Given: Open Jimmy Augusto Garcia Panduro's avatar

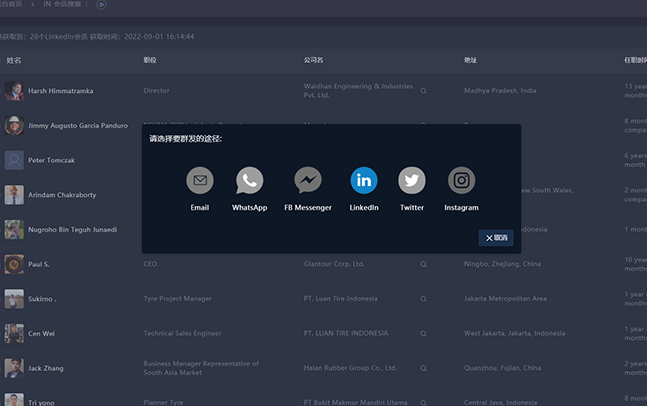Looking at the screenshot, I should point(14,125).
